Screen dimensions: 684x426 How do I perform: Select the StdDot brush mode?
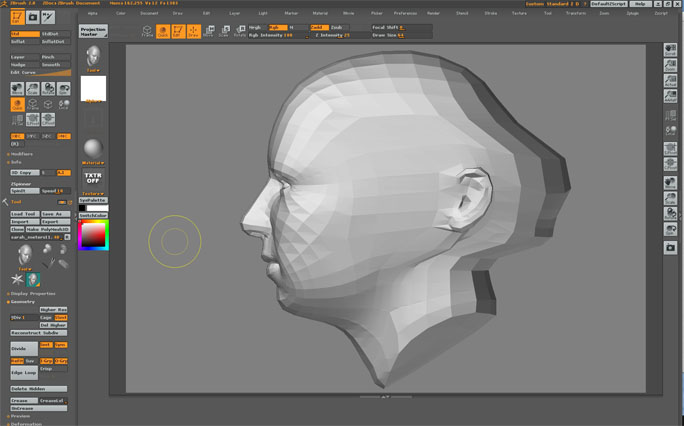(55, 34)
